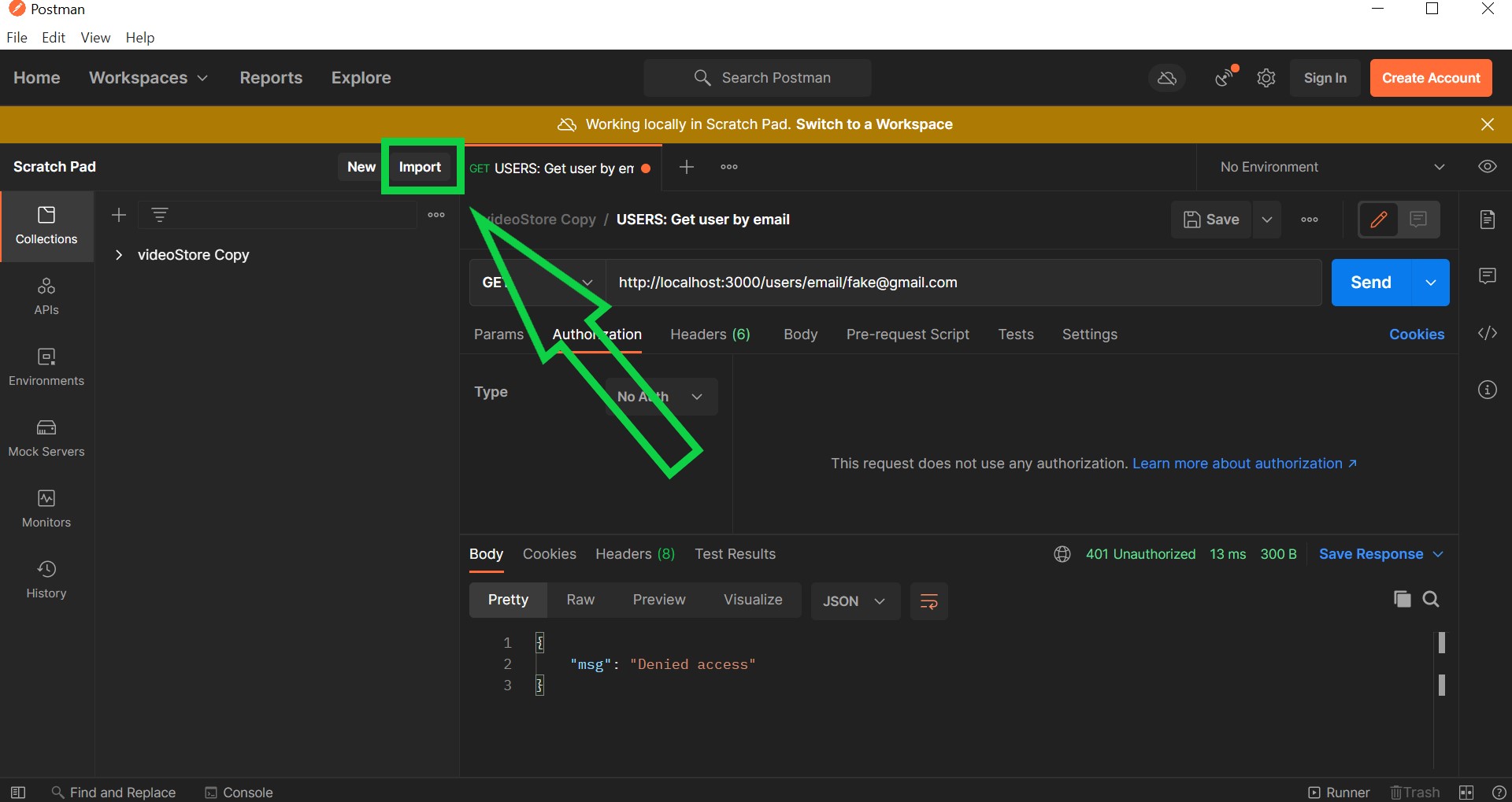The width and height of the screenshot is (1512, 802).
Task: Open the Collections sidebar panel
Action: [x=46, y=226]
